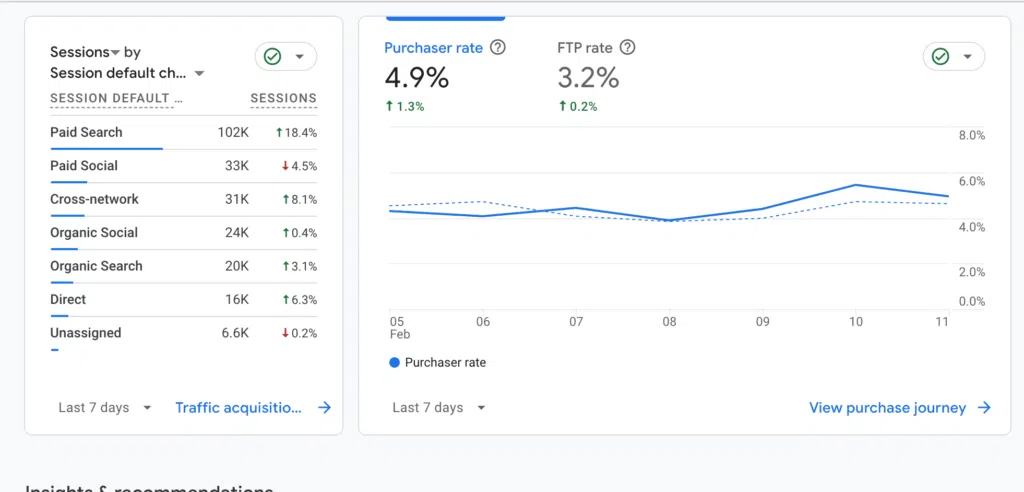Click SESSION DEFAULT column header
This screenshot has width=1024, height=492.
tap(116, 99)
